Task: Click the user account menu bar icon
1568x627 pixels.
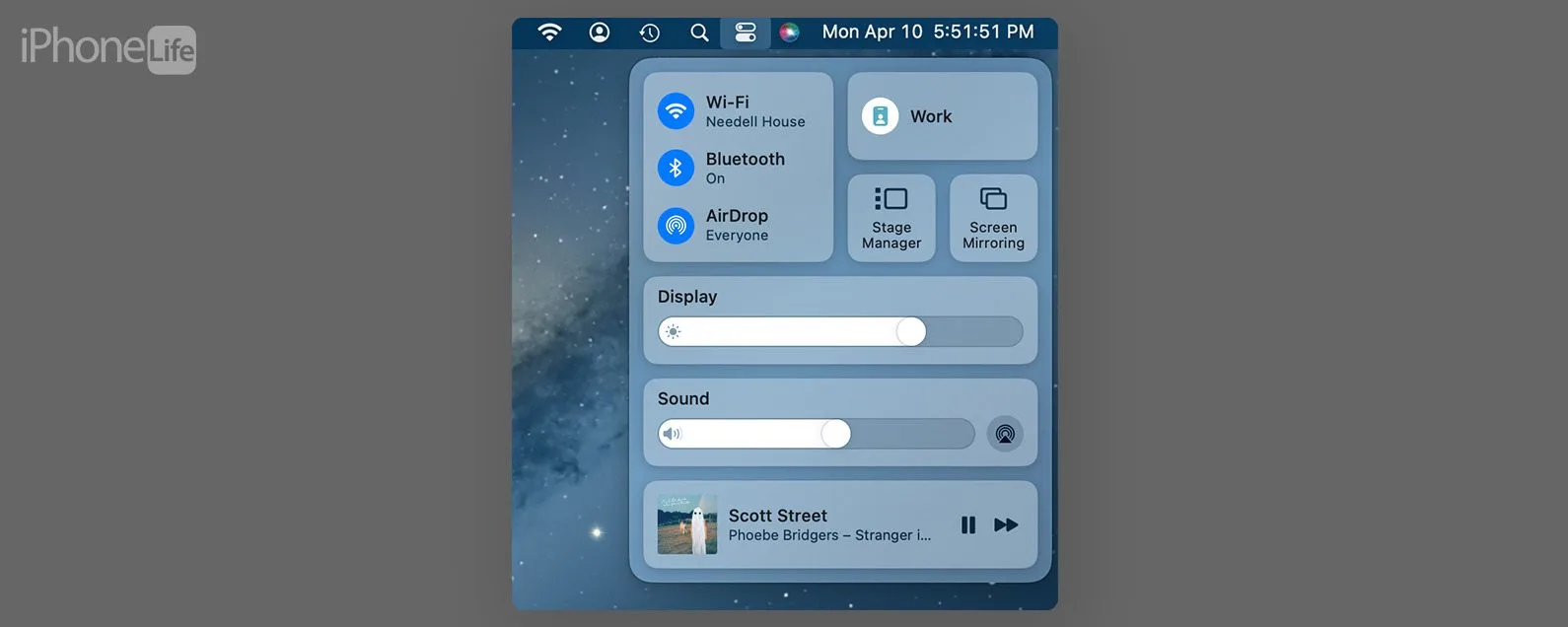Action: pos(599,33)
